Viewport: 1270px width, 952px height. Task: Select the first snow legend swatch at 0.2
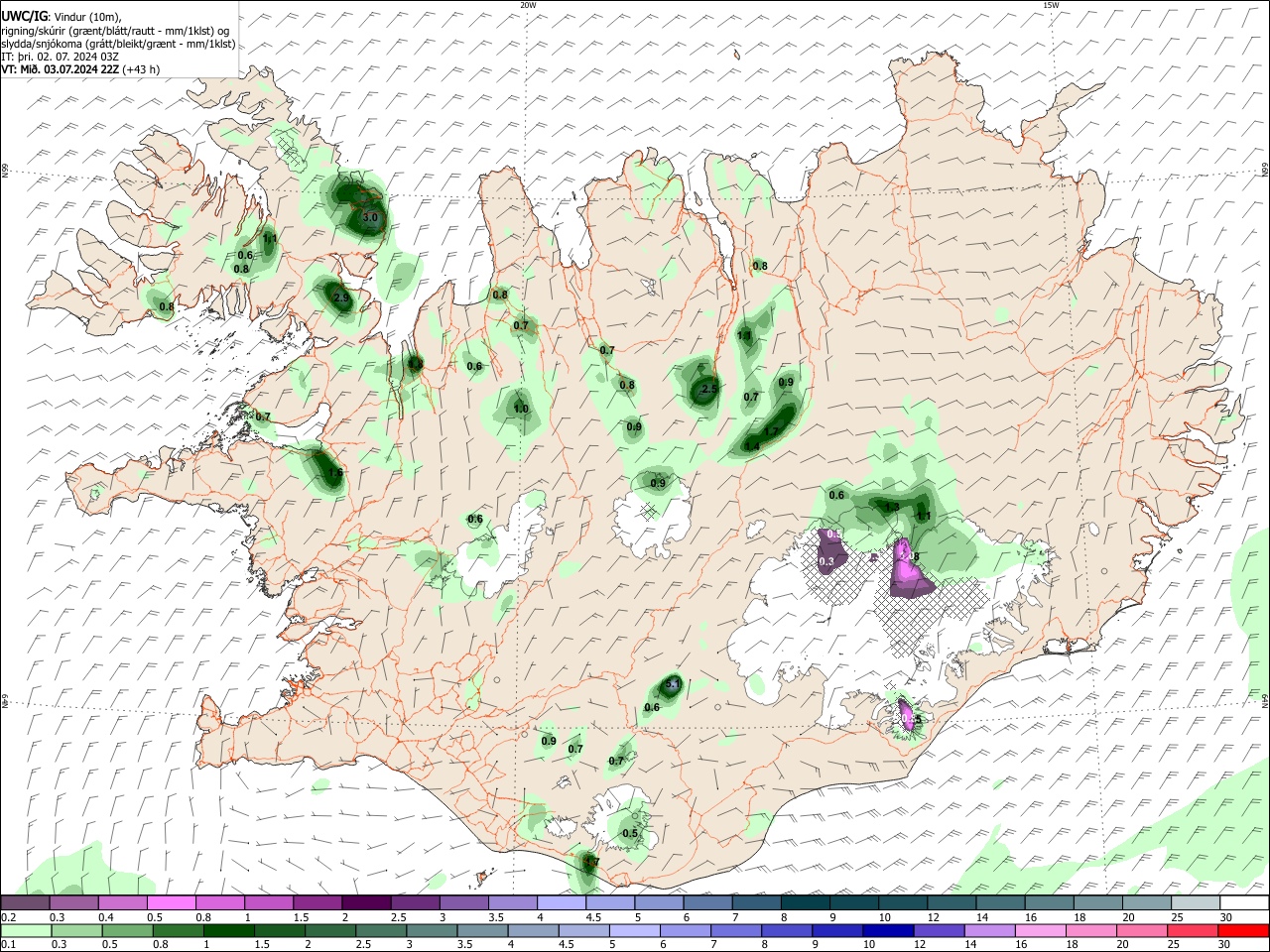pyautogui.click(x=25, y=902)
